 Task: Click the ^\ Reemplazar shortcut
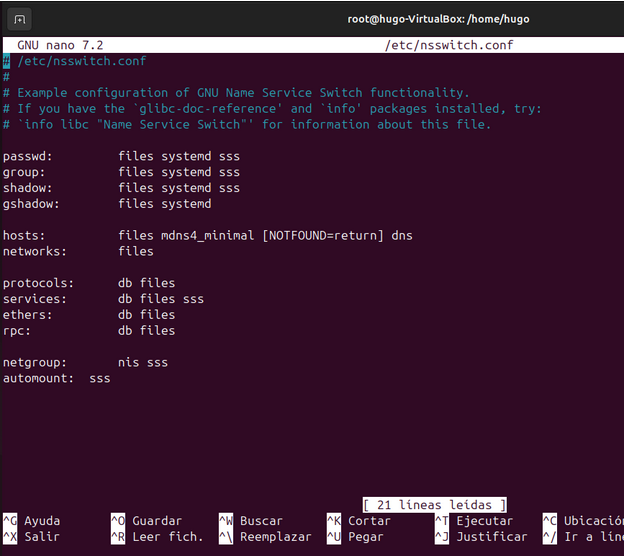pos(265,537)
